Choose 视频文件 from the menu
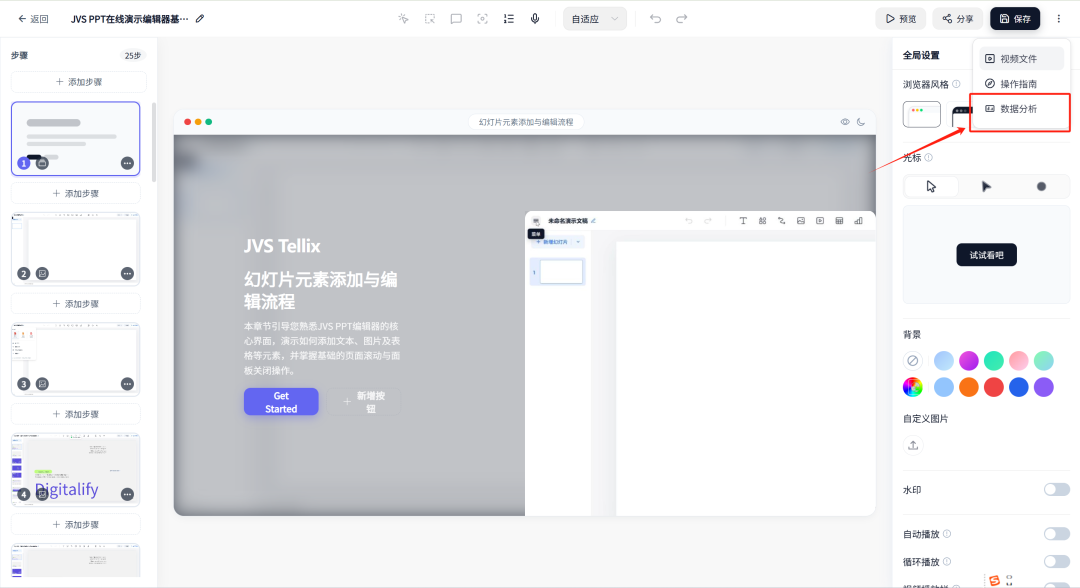 point(1021,59)
